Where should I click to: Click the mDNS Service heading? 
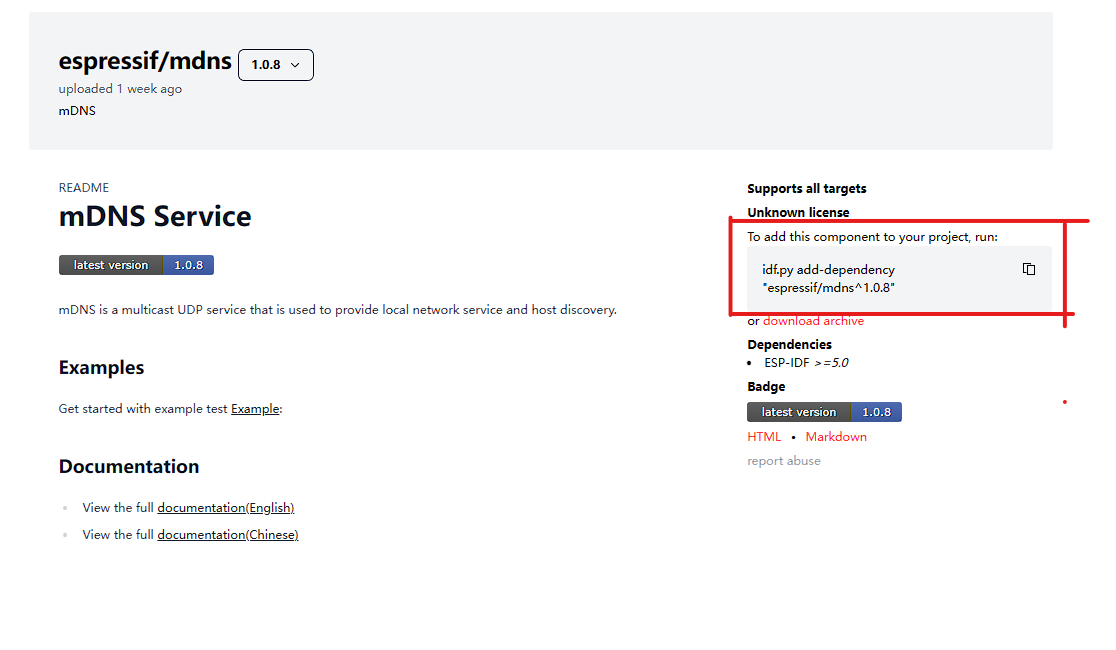point(155,216)
